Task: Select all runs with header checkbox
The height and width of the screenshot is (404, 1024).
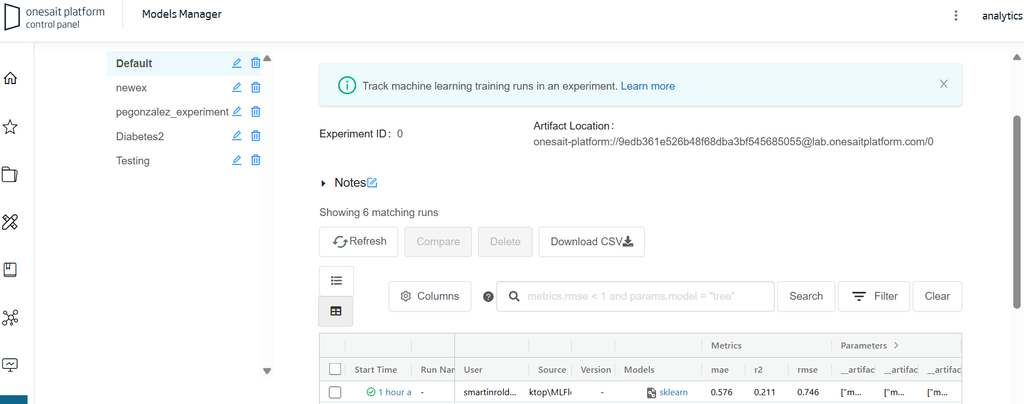Action: click(335, 370)
